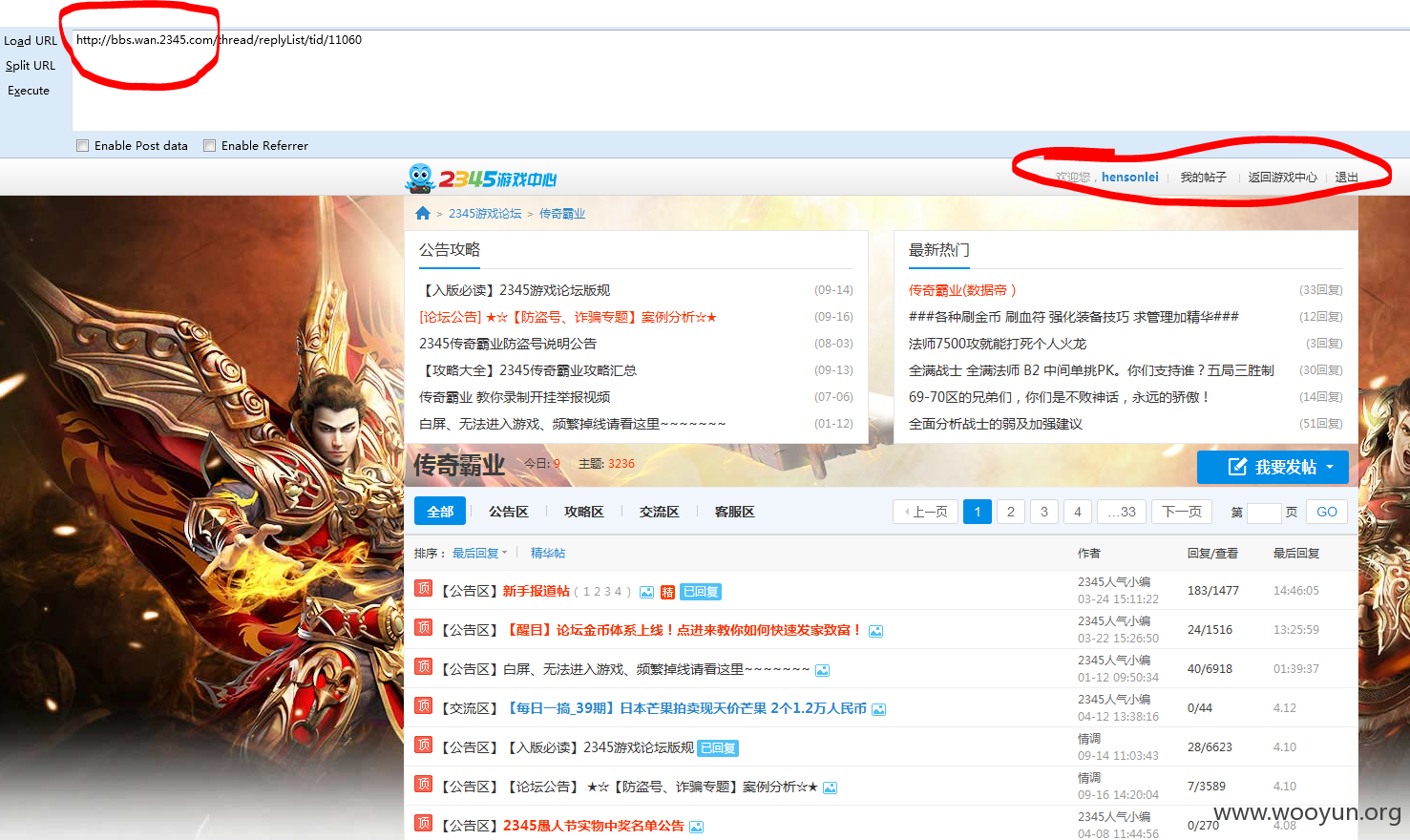Open hot post 全面分析战士的弱及加强建议
1410x840 pixels.
tap(996, 424)
